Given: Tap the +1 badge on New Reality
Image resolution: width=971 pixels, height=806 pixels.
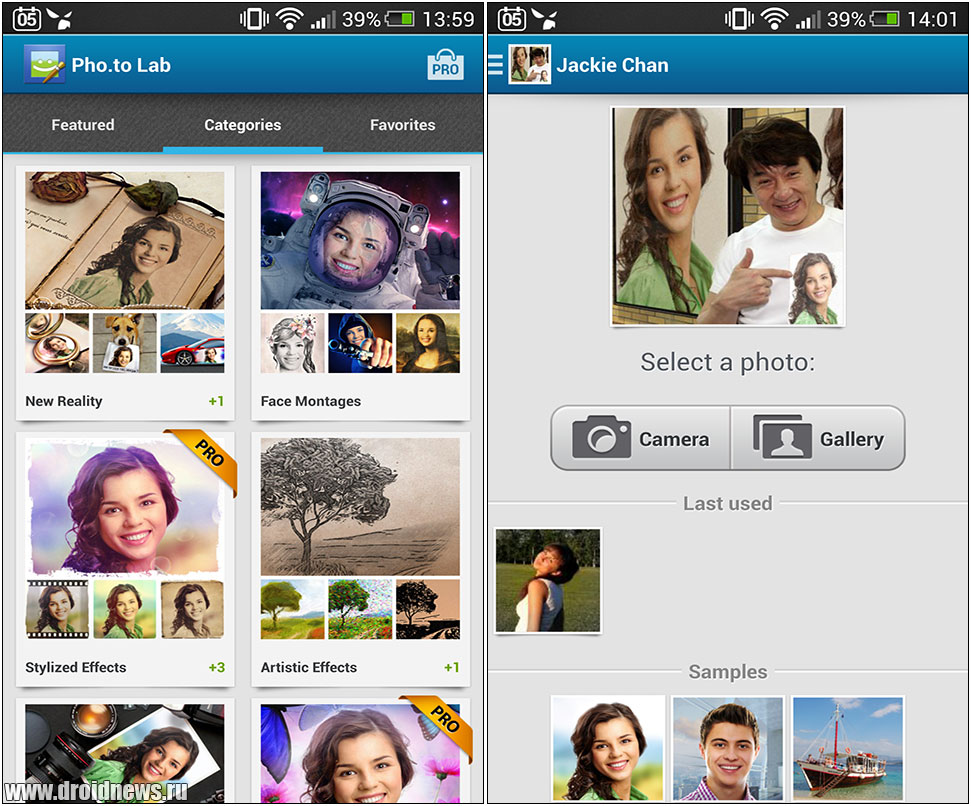Looking at the screenshot, I should click(216, 401).
